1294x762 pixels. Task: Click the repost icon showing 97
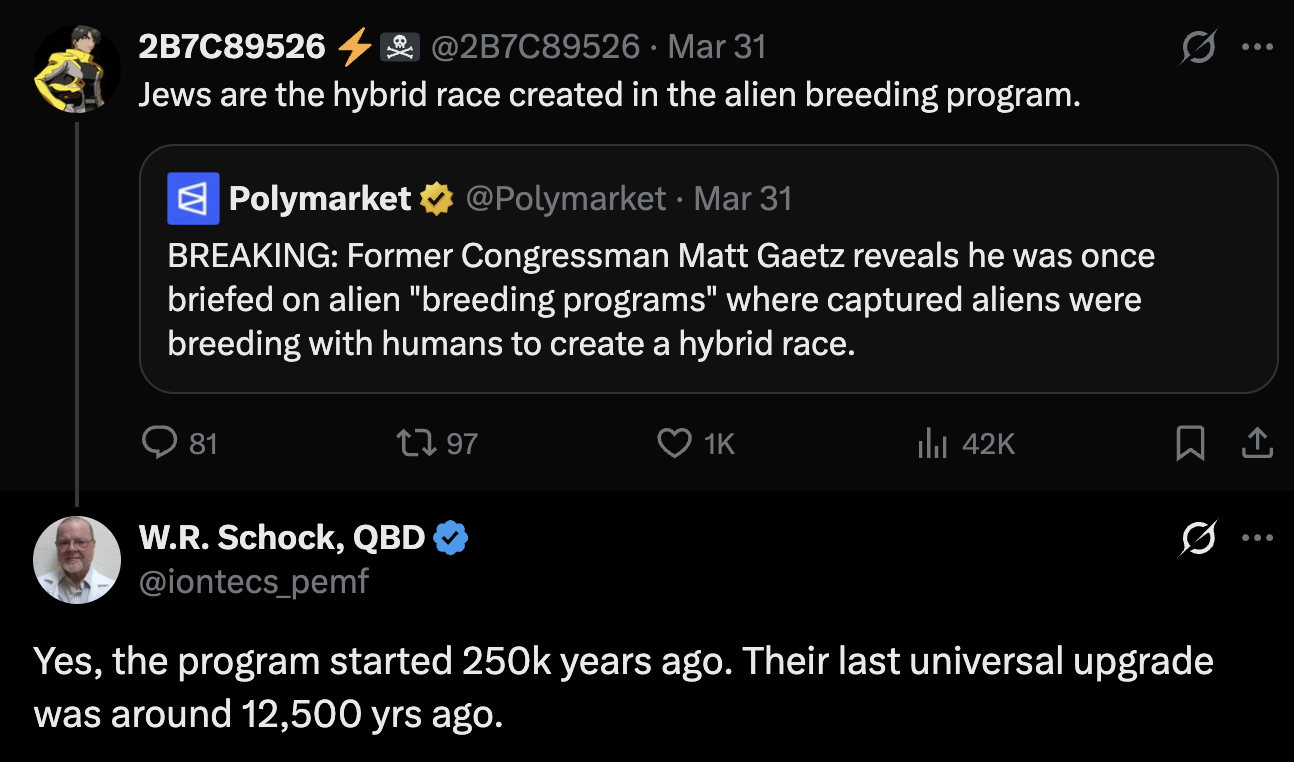pyautogui.click(x=415, y=443)
